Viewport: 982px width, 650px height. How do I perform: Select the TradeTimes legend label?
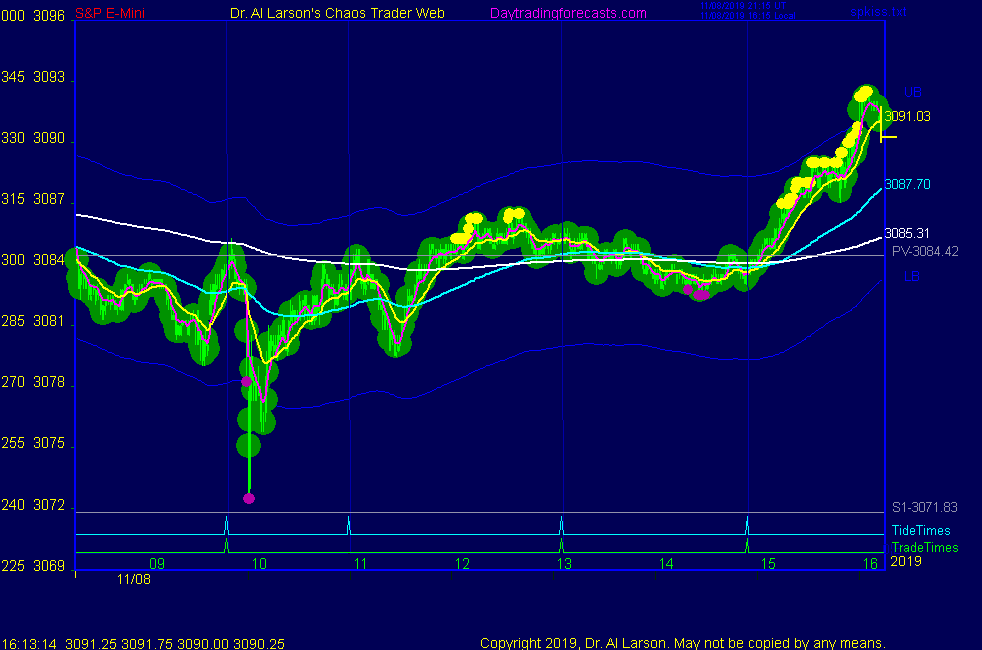tap(924, 547)
